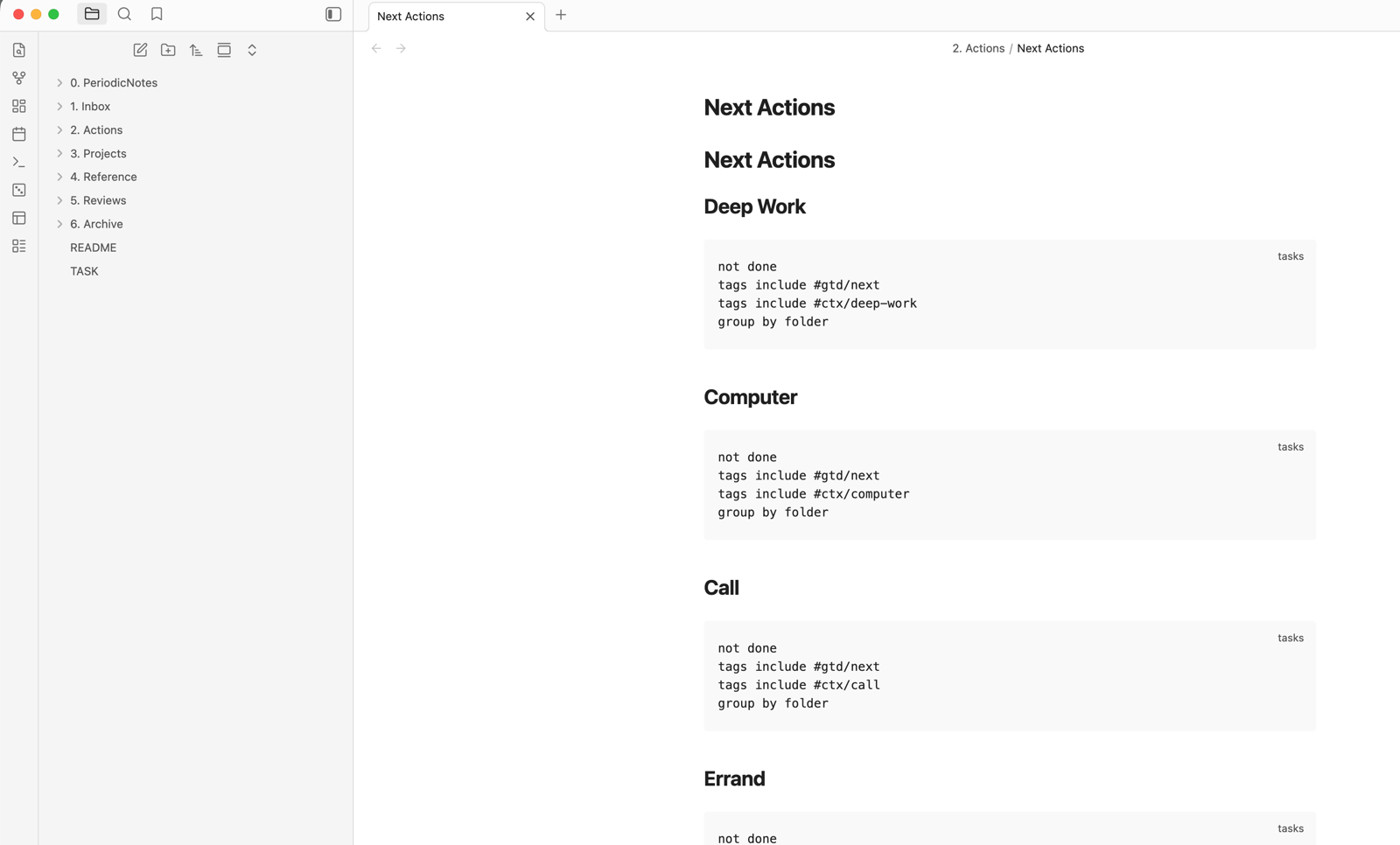This screenshot has width=1400, height=845.
Task: Create a new note icon
Action: (x=140, y=50)
